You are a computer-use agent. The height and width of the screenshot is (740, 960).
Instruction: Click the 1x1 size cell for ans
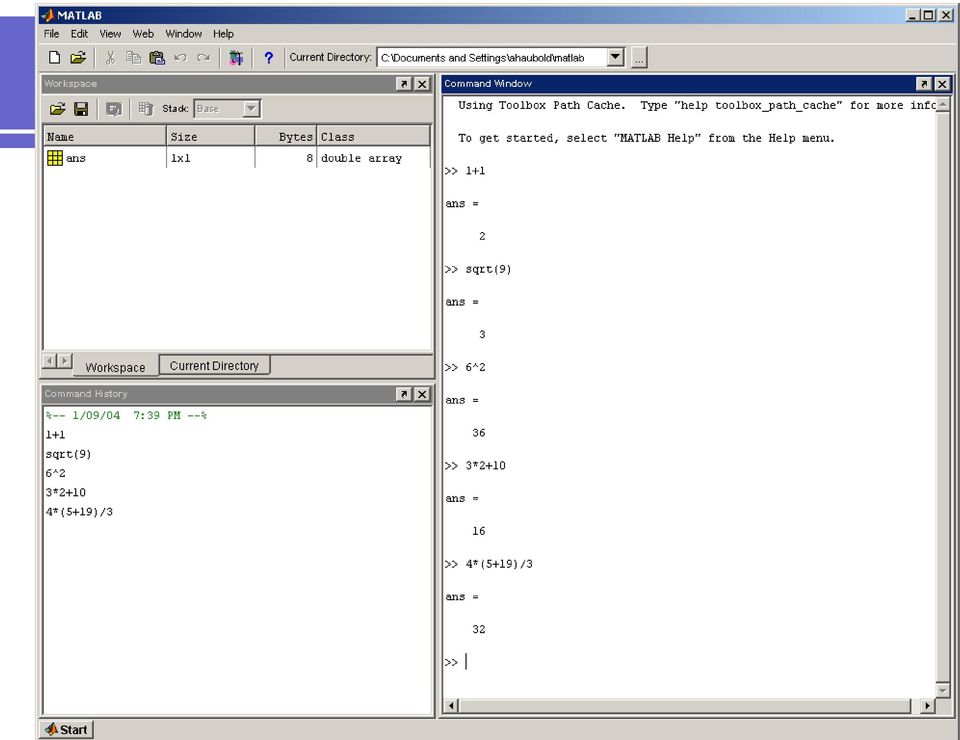tap(181, 158)
